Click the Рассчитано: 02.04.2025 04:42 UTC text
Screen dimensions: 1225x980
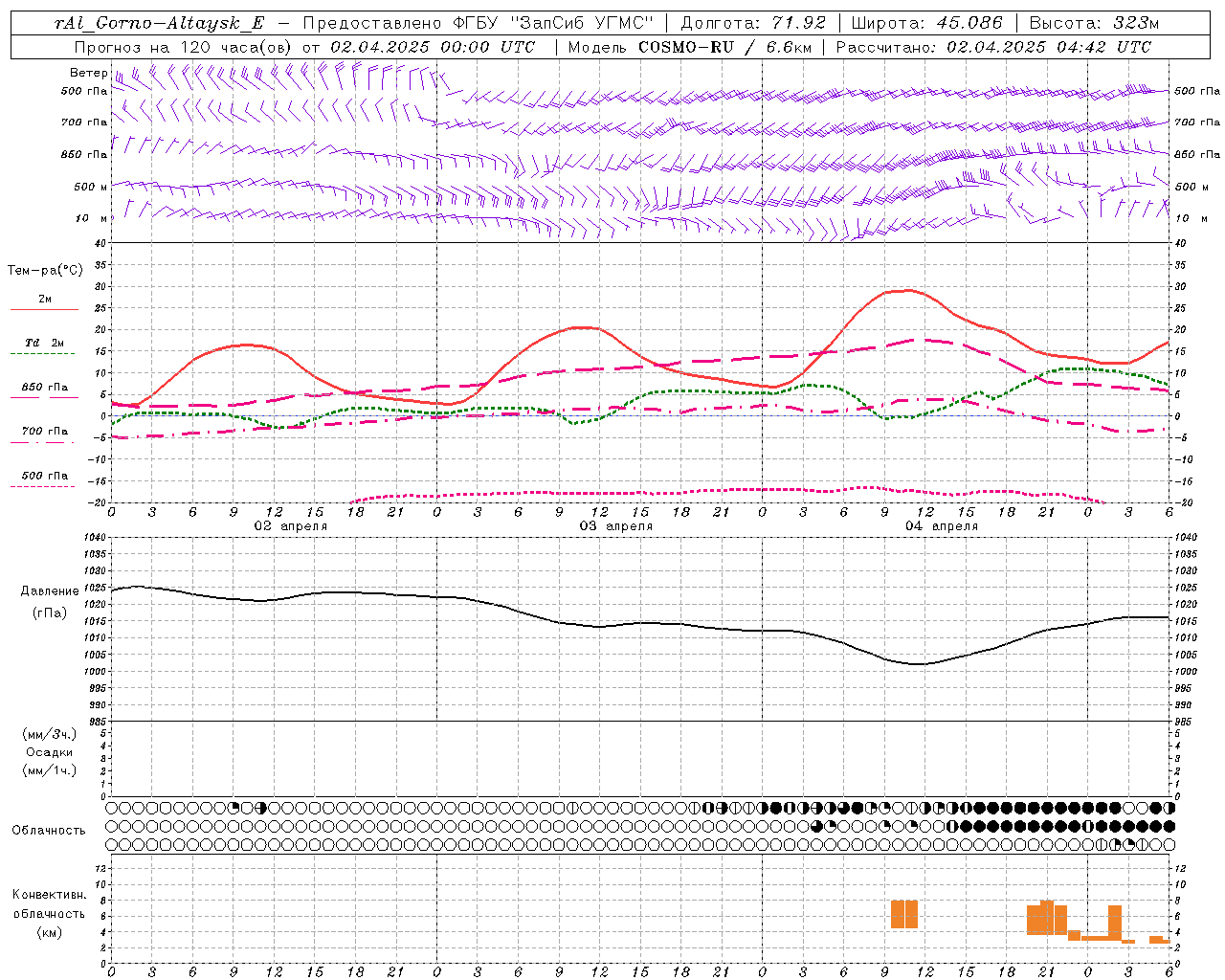(993, 47)
